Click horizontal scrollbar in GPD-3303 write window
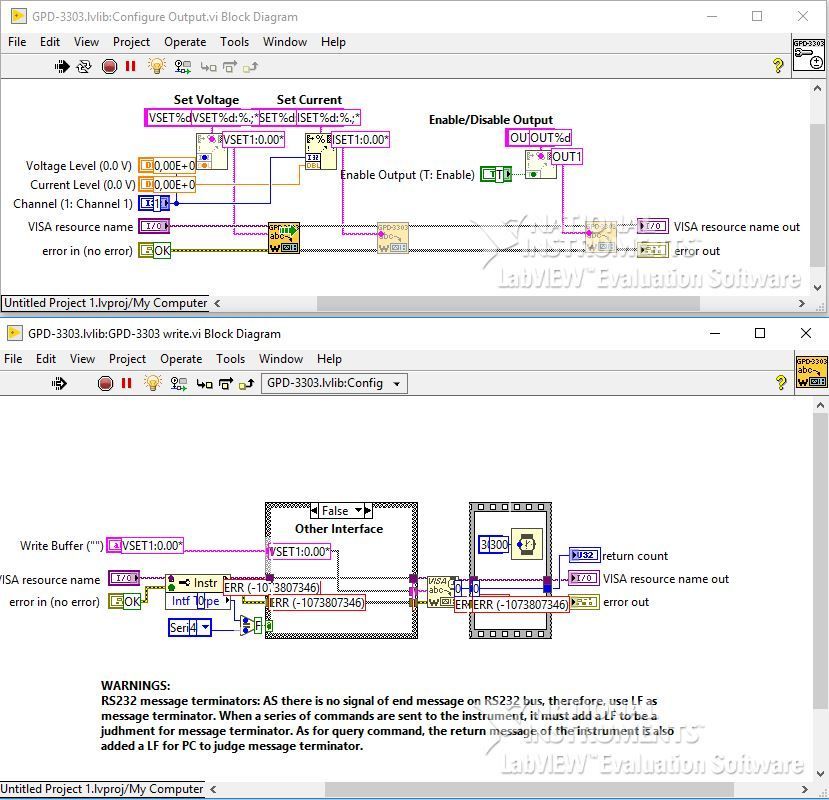Viewport: 829px width, 800px height. [x=529, y=789]
